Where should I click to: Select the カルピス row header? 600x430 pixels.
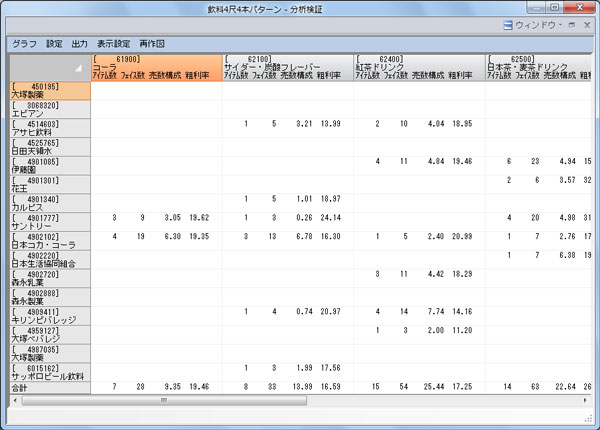(x=50, y=203)
